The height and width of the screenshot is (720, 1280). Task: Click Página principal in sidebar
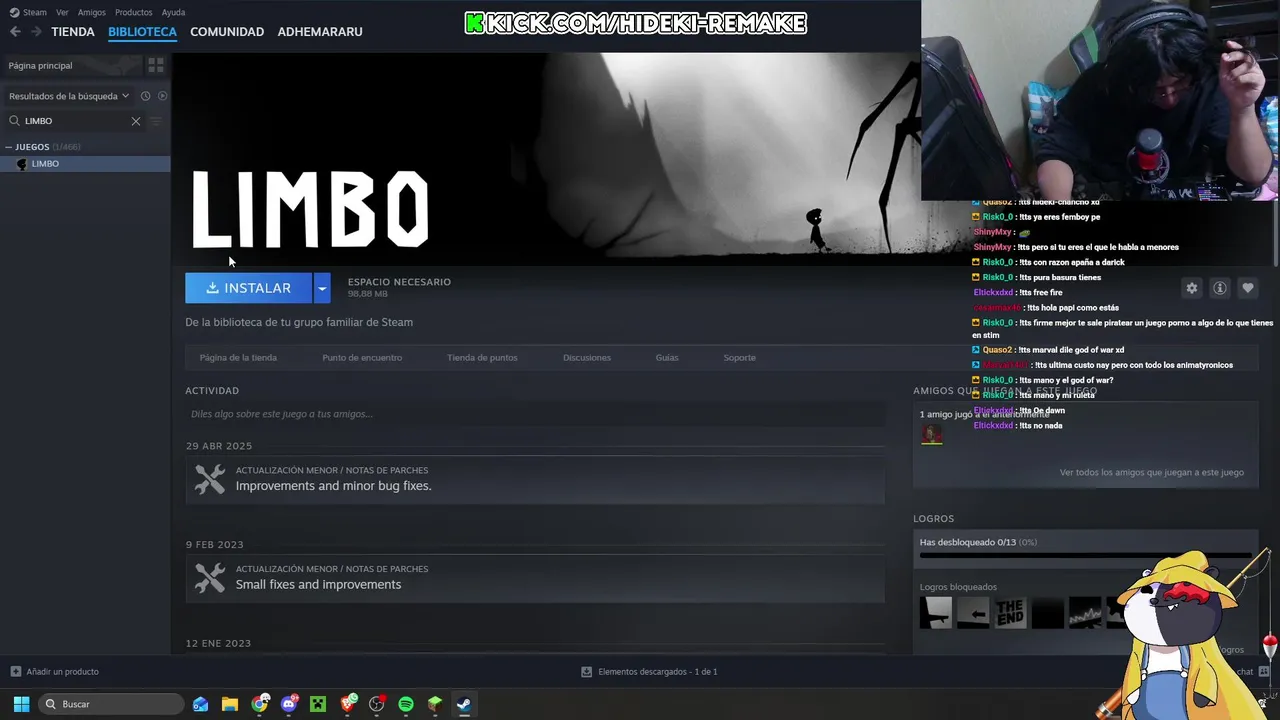pos(72,65)
